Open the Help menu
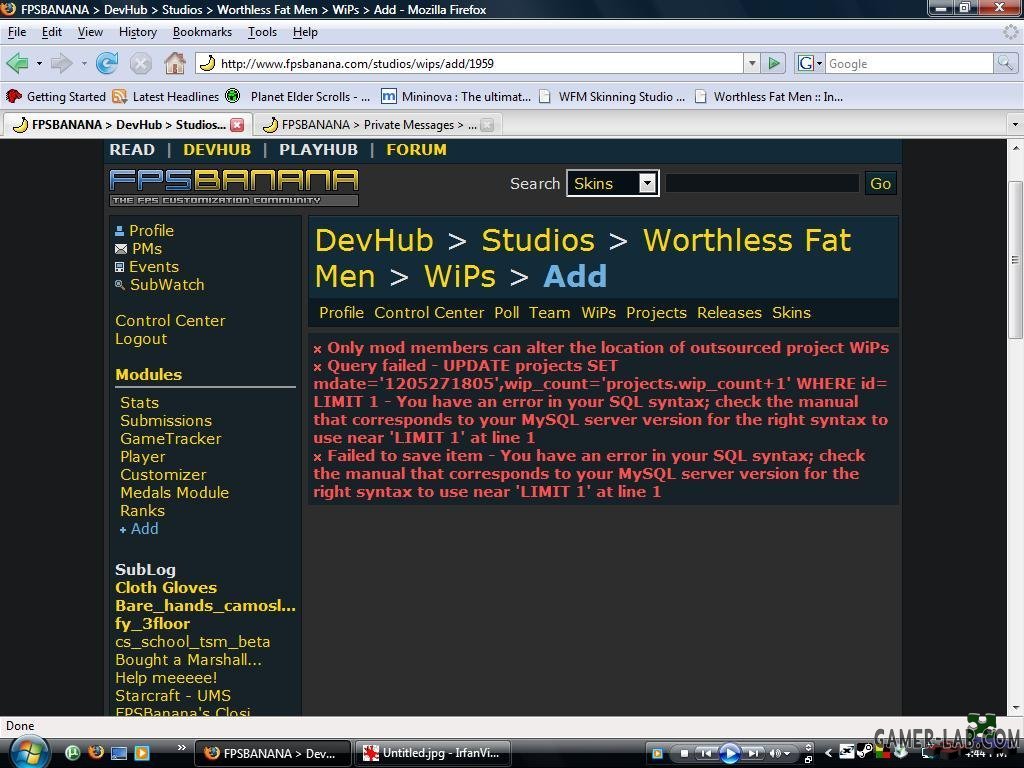The width and height of the screenshot is (1024, 768). 305,32
